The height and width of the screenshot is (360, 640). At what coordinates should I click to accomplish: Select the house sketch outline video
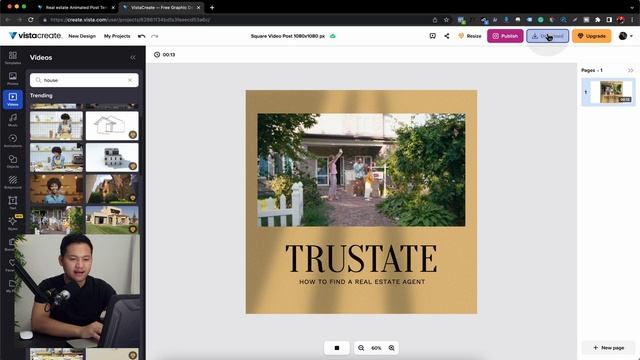(x=112, y=126)
